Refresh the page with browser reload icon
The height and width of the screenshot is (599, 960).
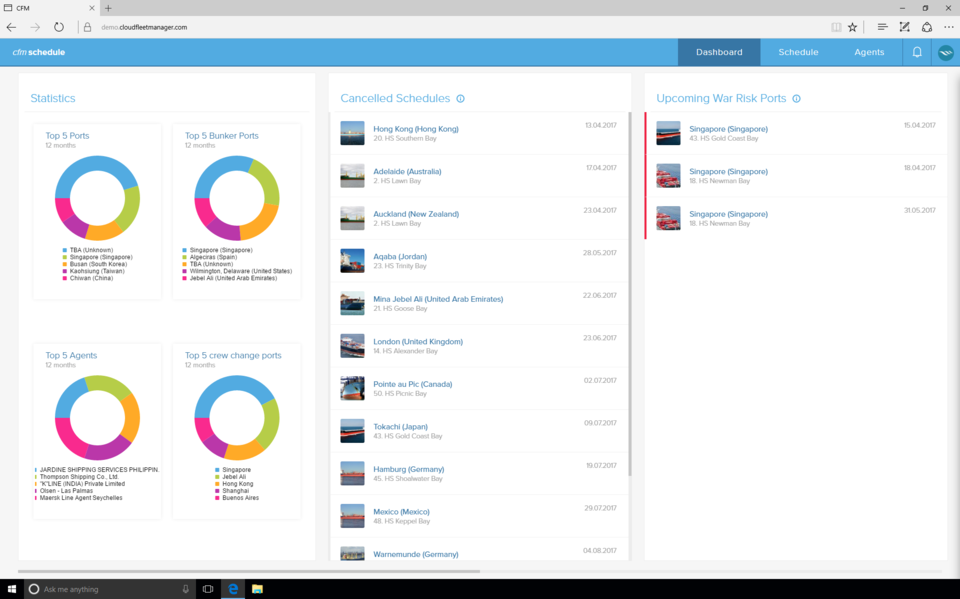pos(59,27)
